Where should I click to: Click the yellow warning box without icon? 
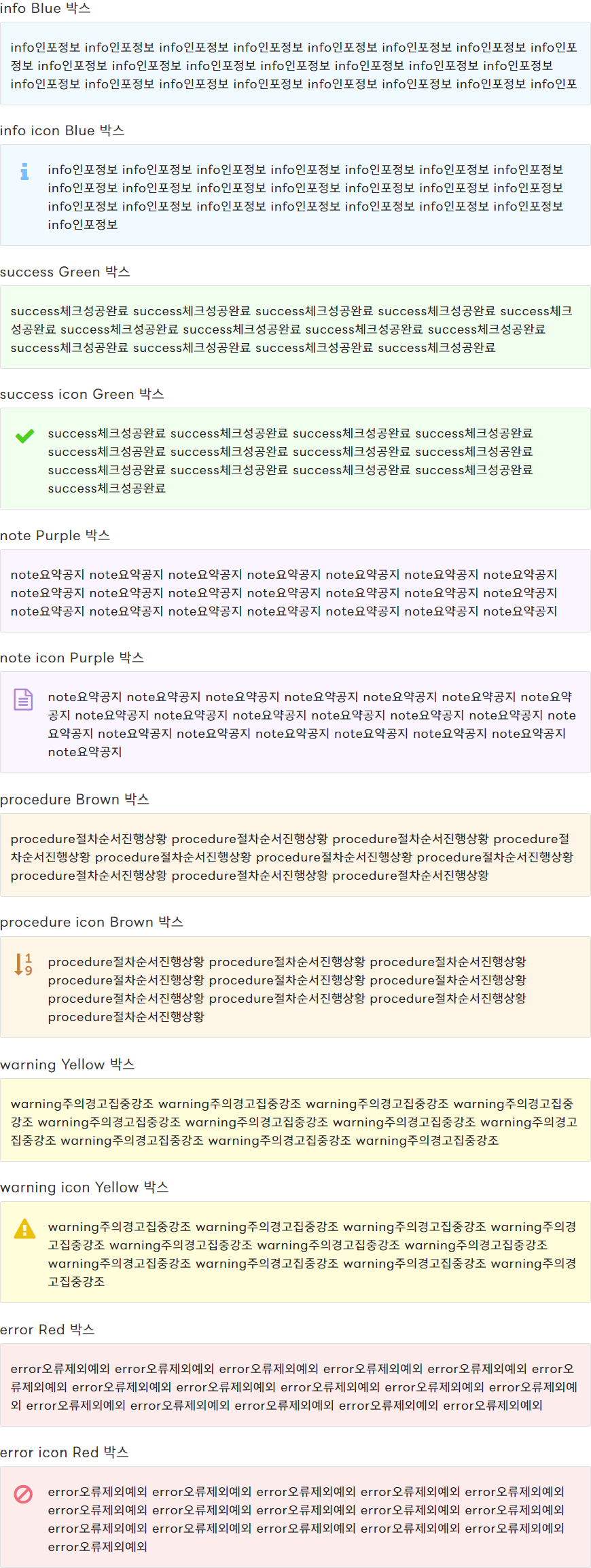tap(295, 1120)
